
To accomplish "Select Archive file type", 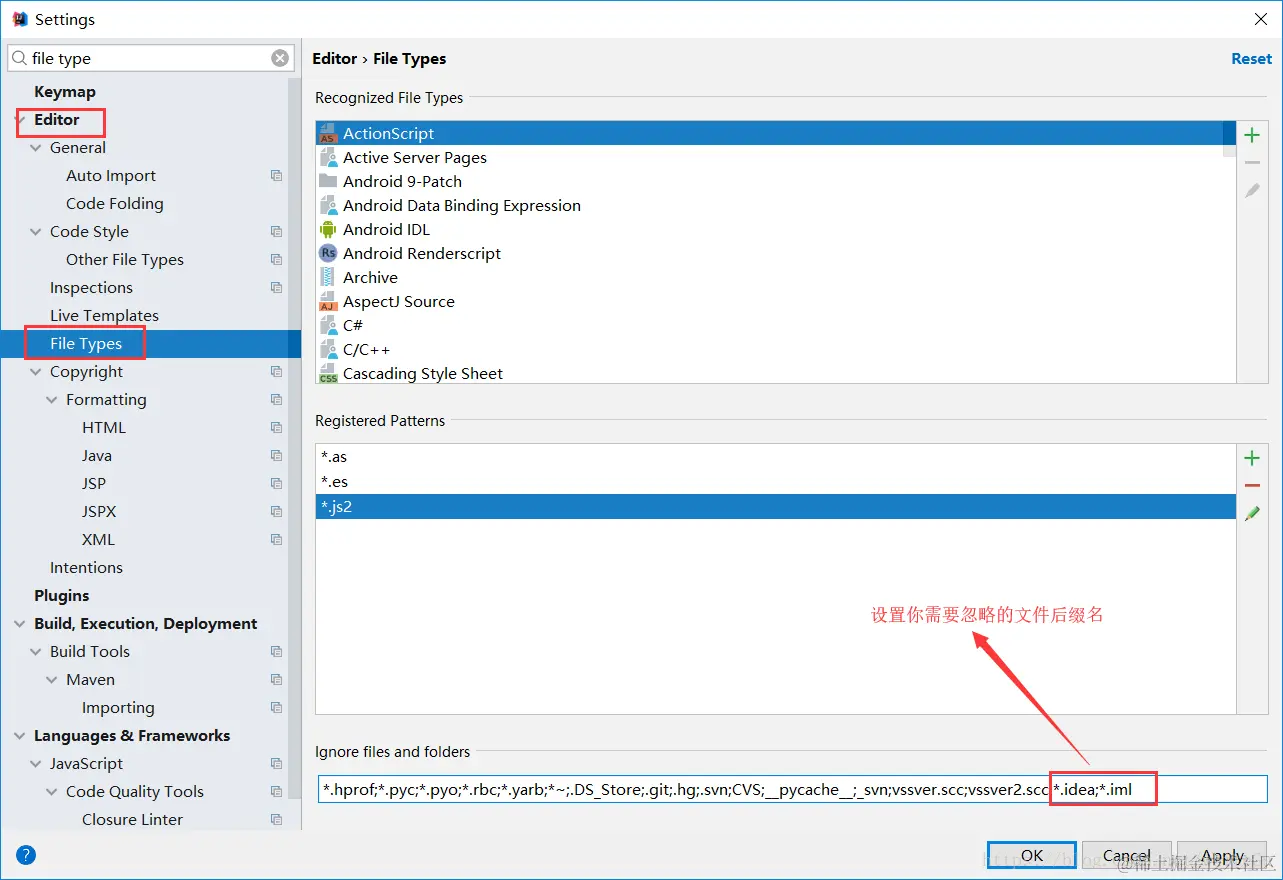I will click(x=769, y=278).
